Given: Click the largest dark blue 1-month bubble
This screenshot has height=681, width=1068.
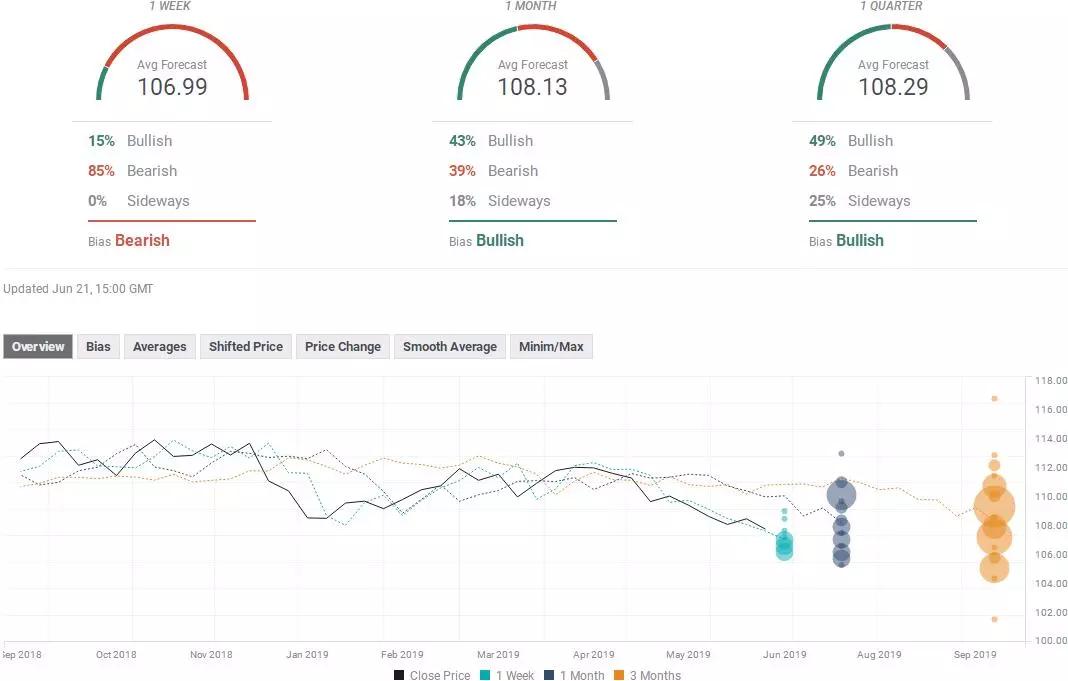Looking at the screenshot, I should tap(842, 494).
